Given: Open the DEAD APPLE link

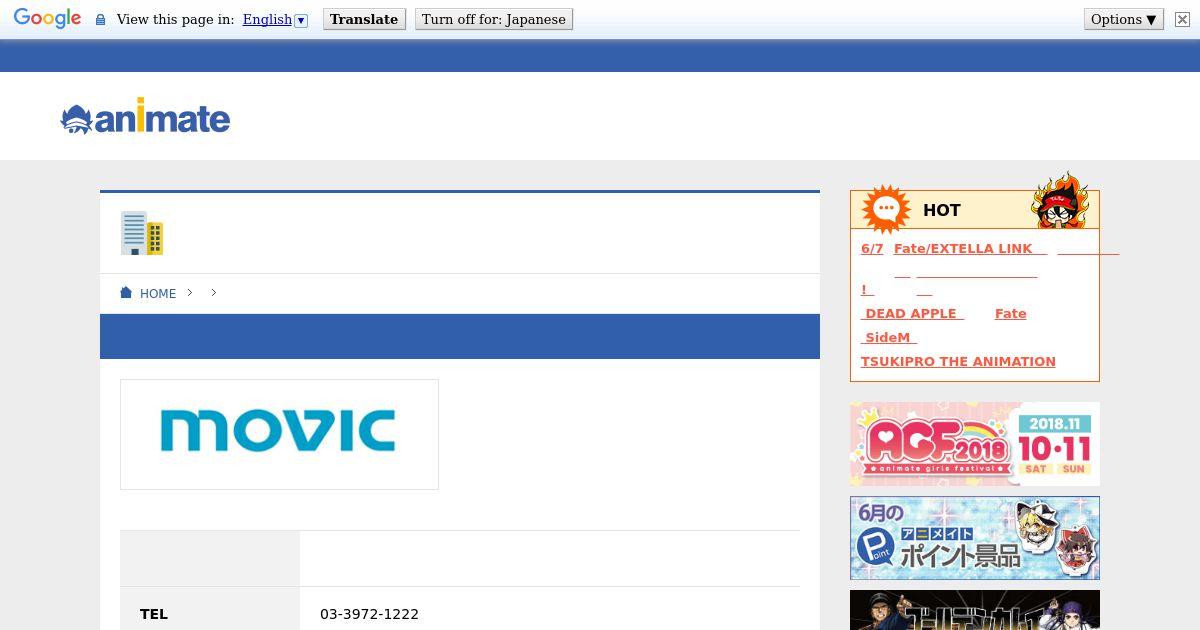Looking at the screenshot, I should (912, 313).
